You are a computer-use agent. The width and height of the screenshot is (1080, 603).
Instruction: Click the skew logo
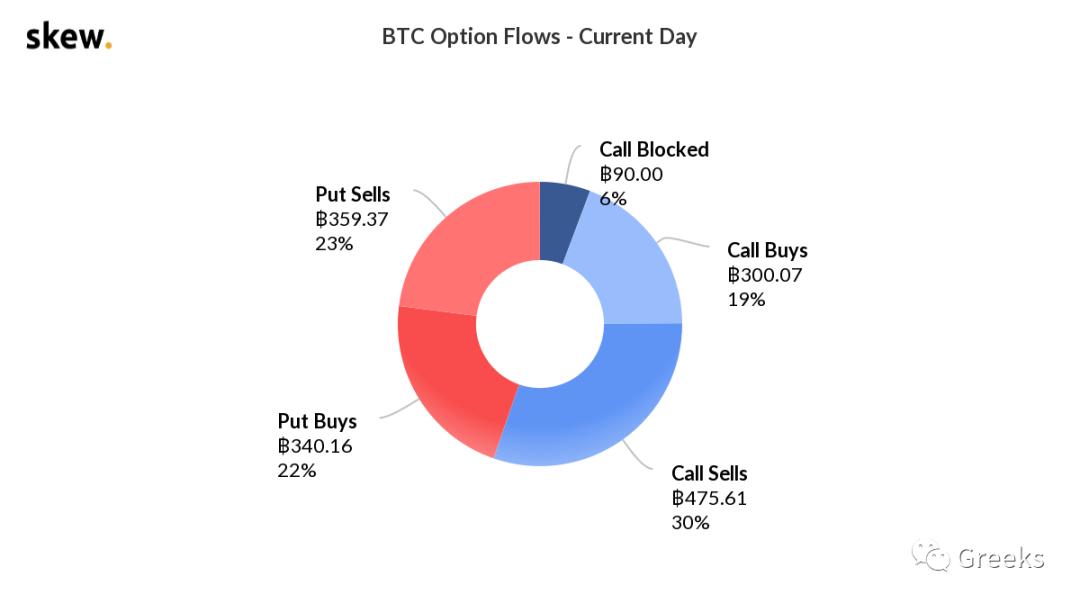68,37
